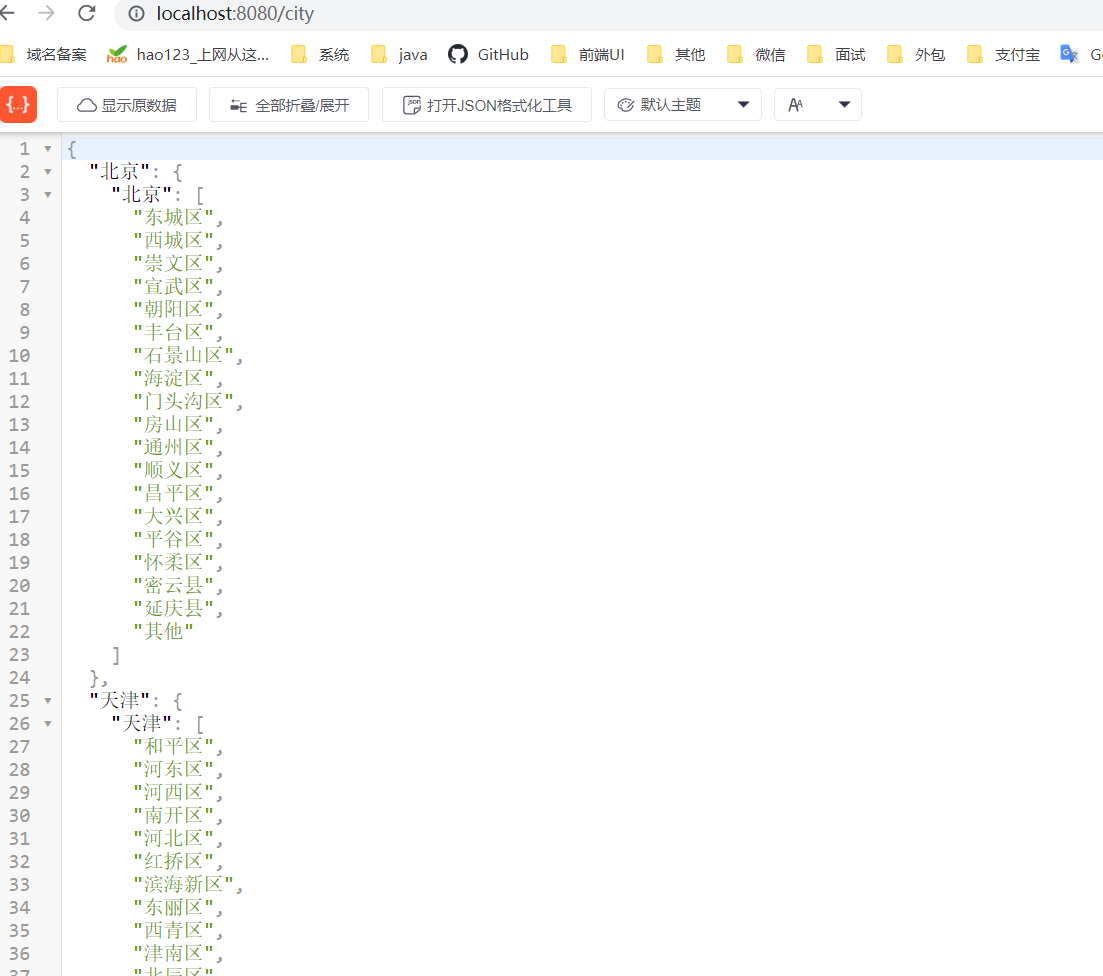The image size is (1103, 976).
Task: Click the "和平区" value
Action: pos(174,746)
